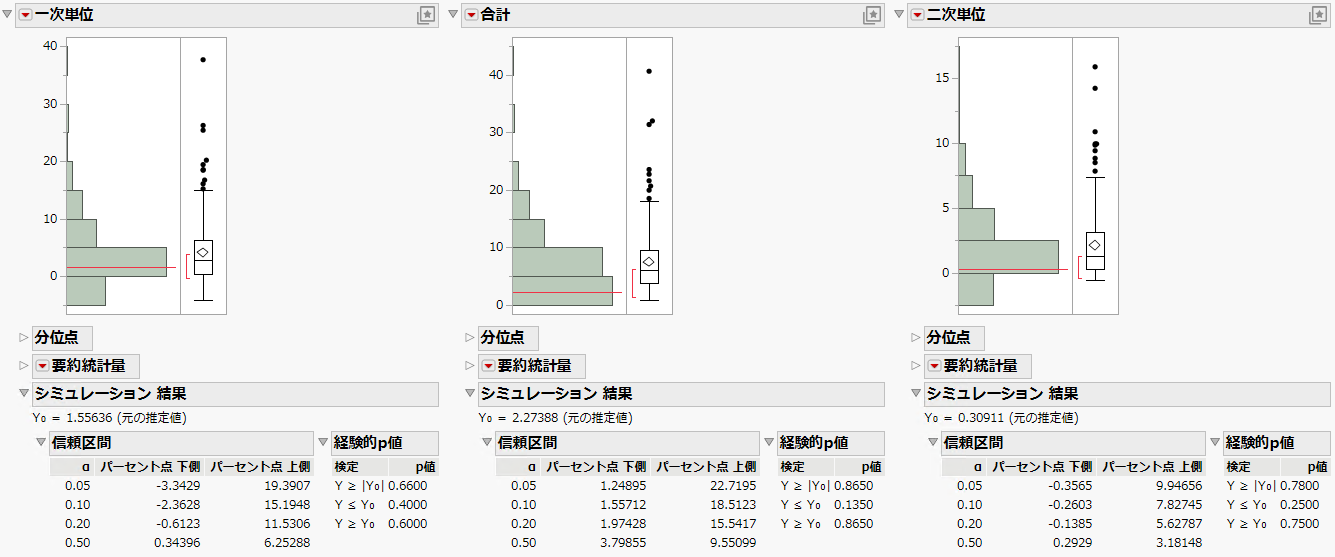Open 要約統計量 red triangle menu under 合計
This screenshot has width=1335, height=557.
pos(488,366)
